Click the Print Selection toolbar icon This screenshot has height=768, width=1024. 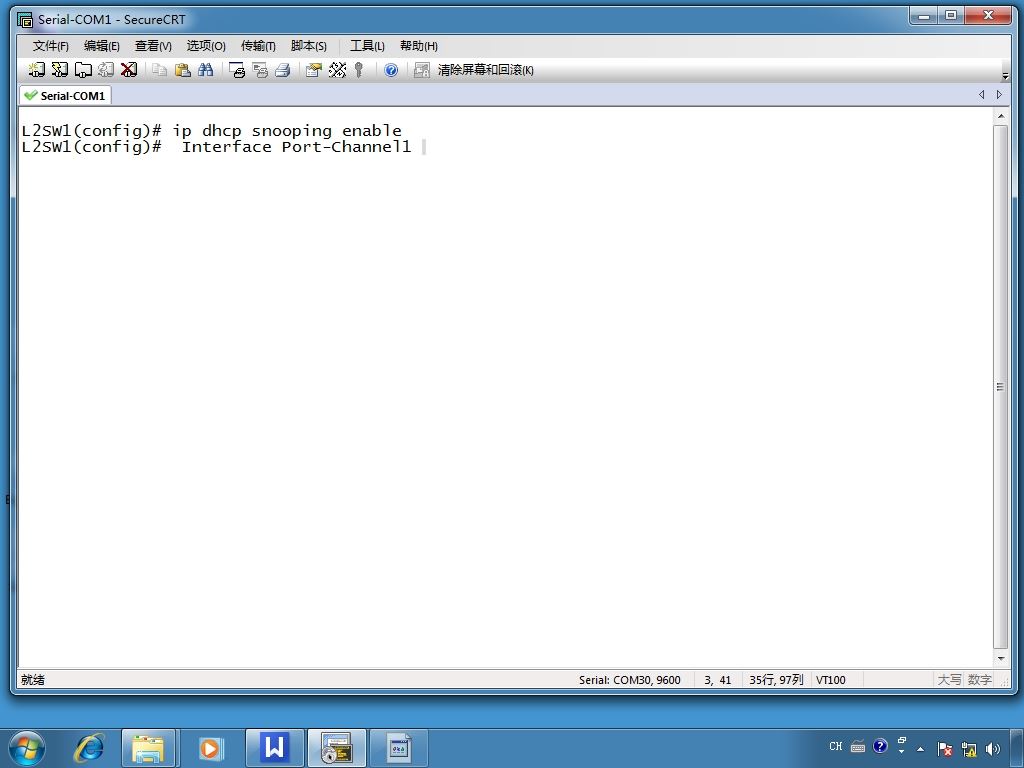[260, 70]
